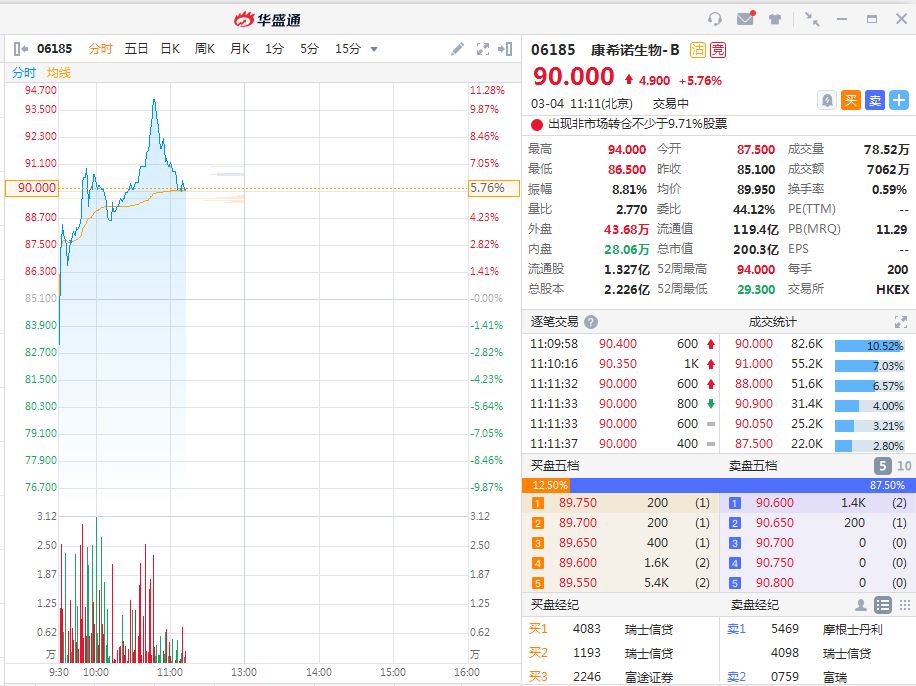Click the 成交量 value 78.52万
This screenshot has height=686, width=916.
point(886,150)
